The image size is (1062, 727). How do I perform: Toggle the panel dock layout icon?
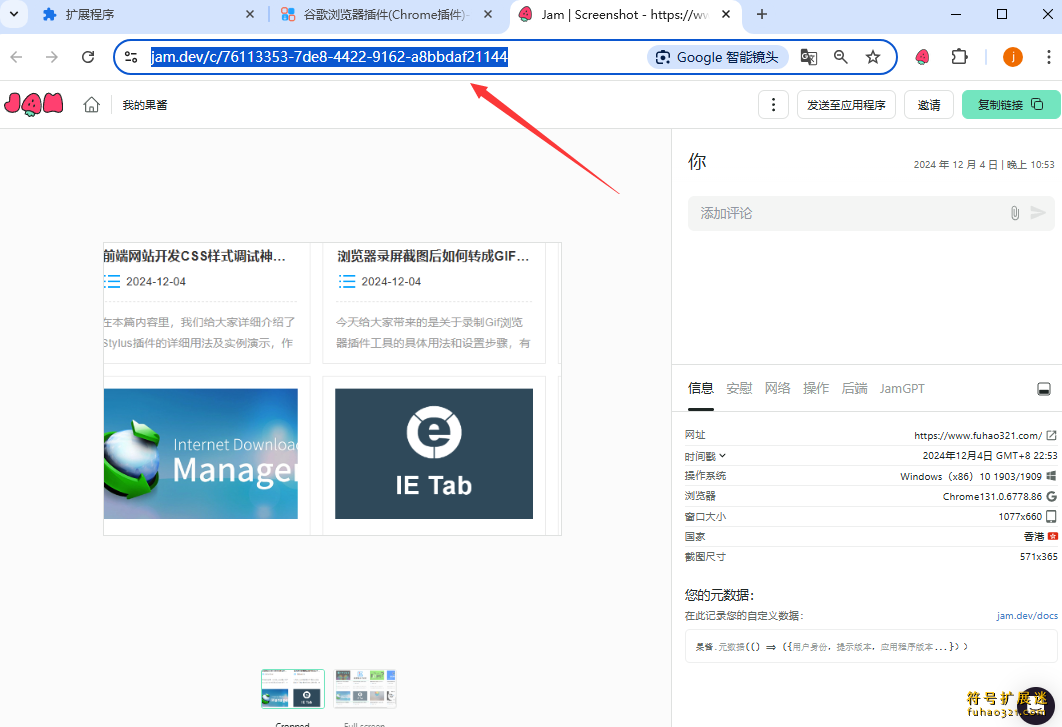1044,389
